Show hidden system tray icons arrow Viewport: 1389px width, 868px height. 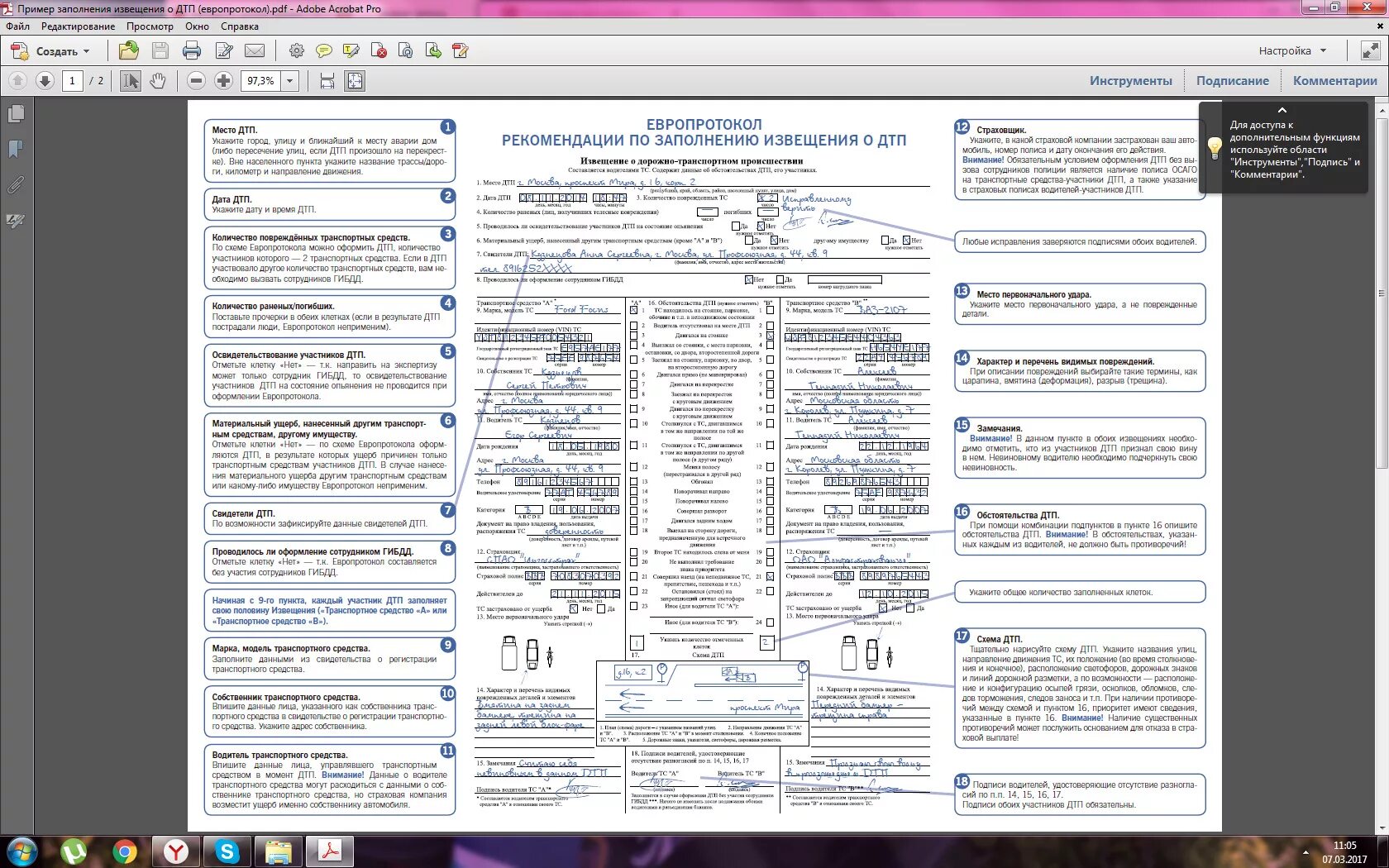click(x=1306, y=852)
